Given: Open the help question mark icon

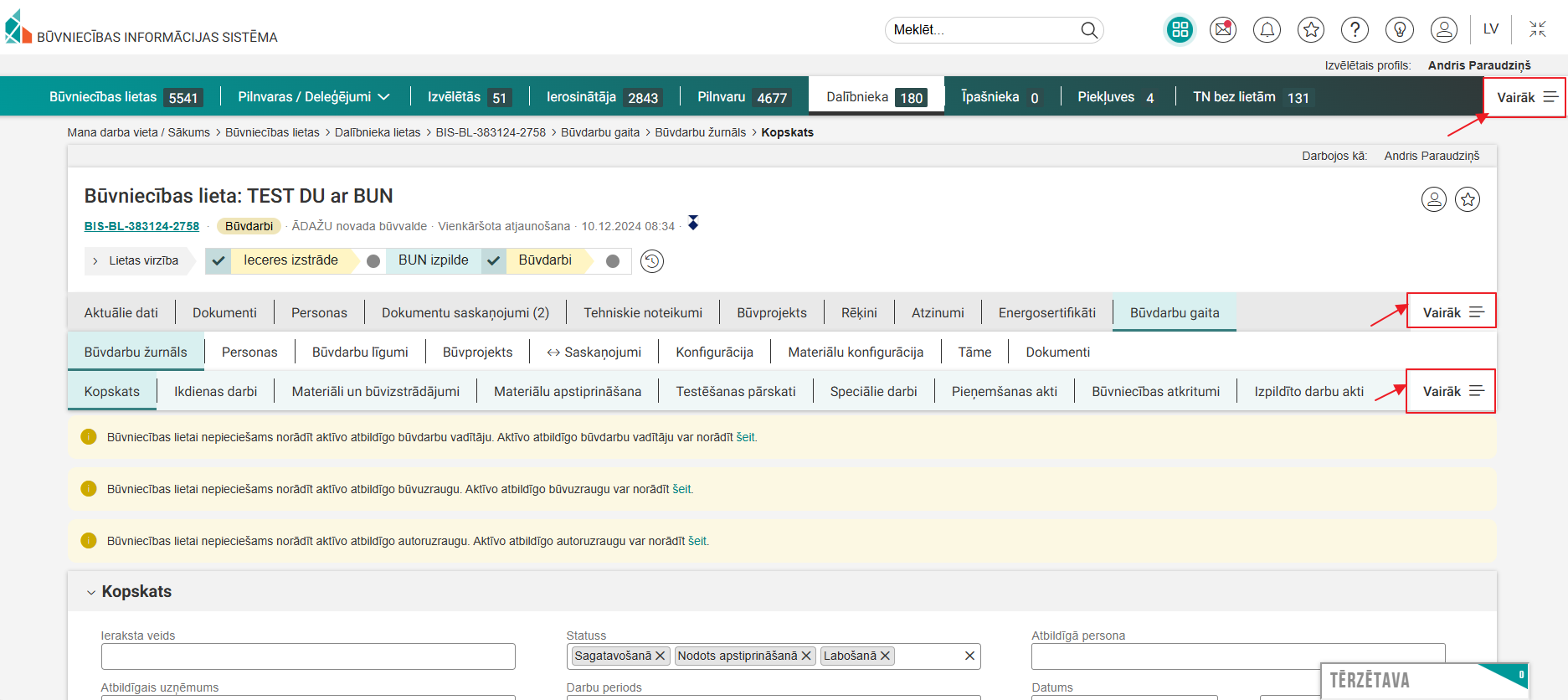Looking at the screenshot, I should [1355, 30].
